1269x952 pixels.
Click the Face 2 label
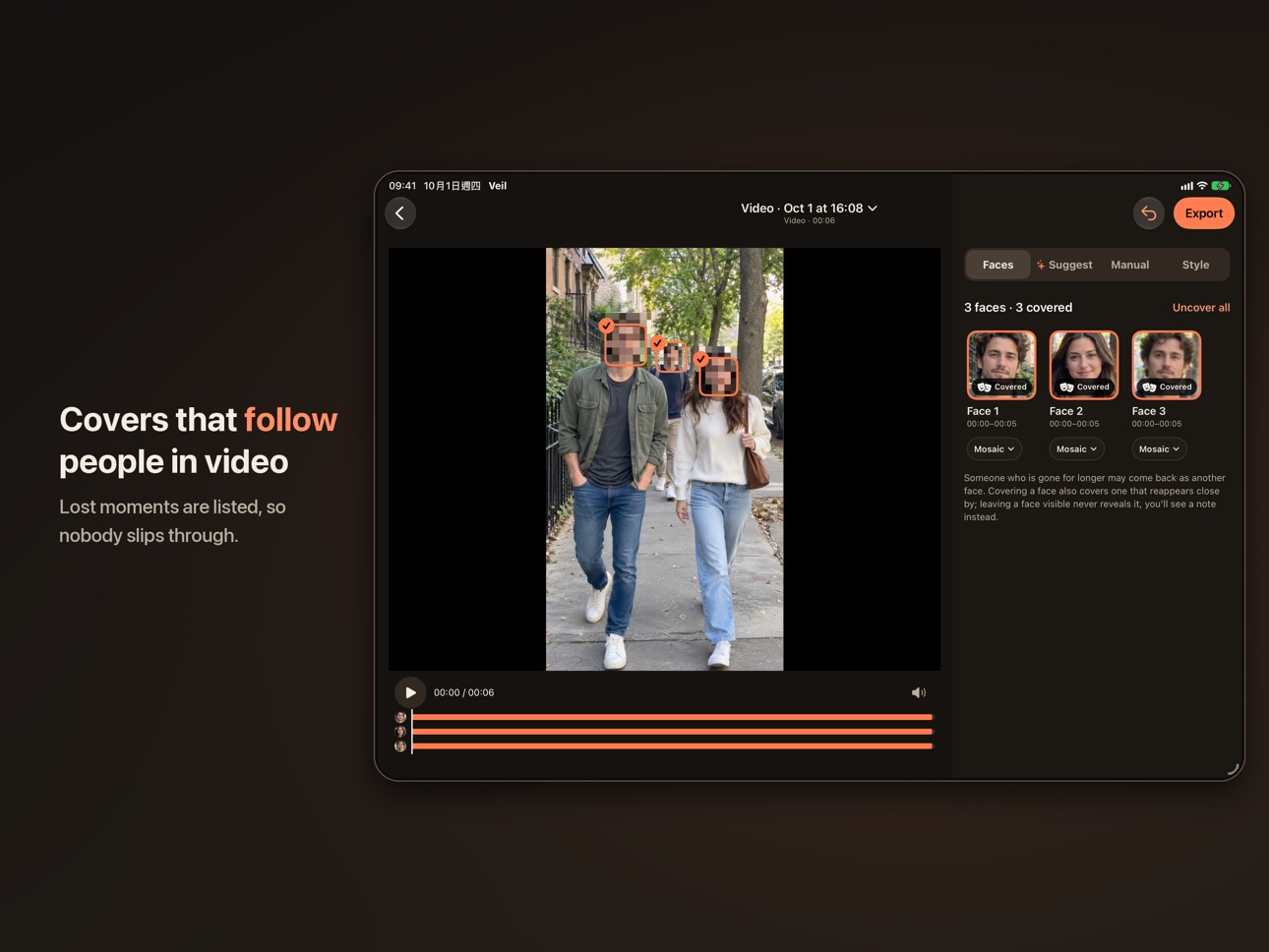click(x=1066, y=411)
